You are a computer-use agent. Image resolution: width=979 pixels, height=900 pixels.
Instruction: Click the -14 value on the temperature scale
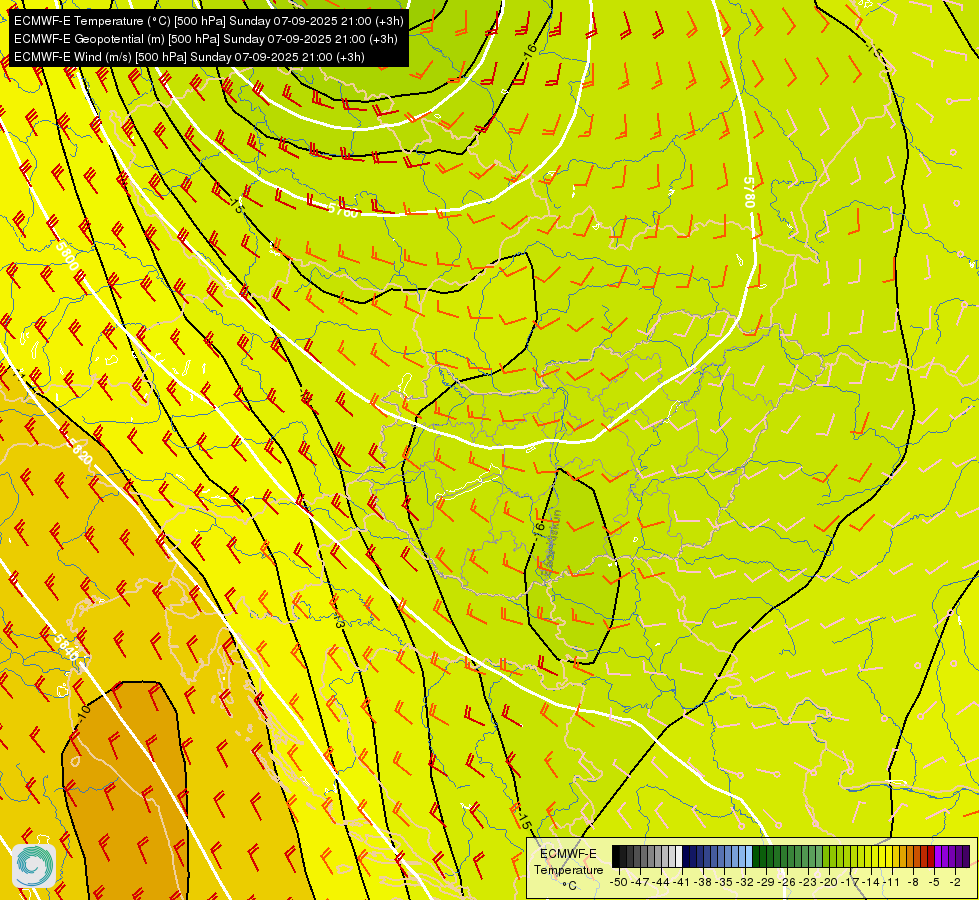(x=871, y=882)
